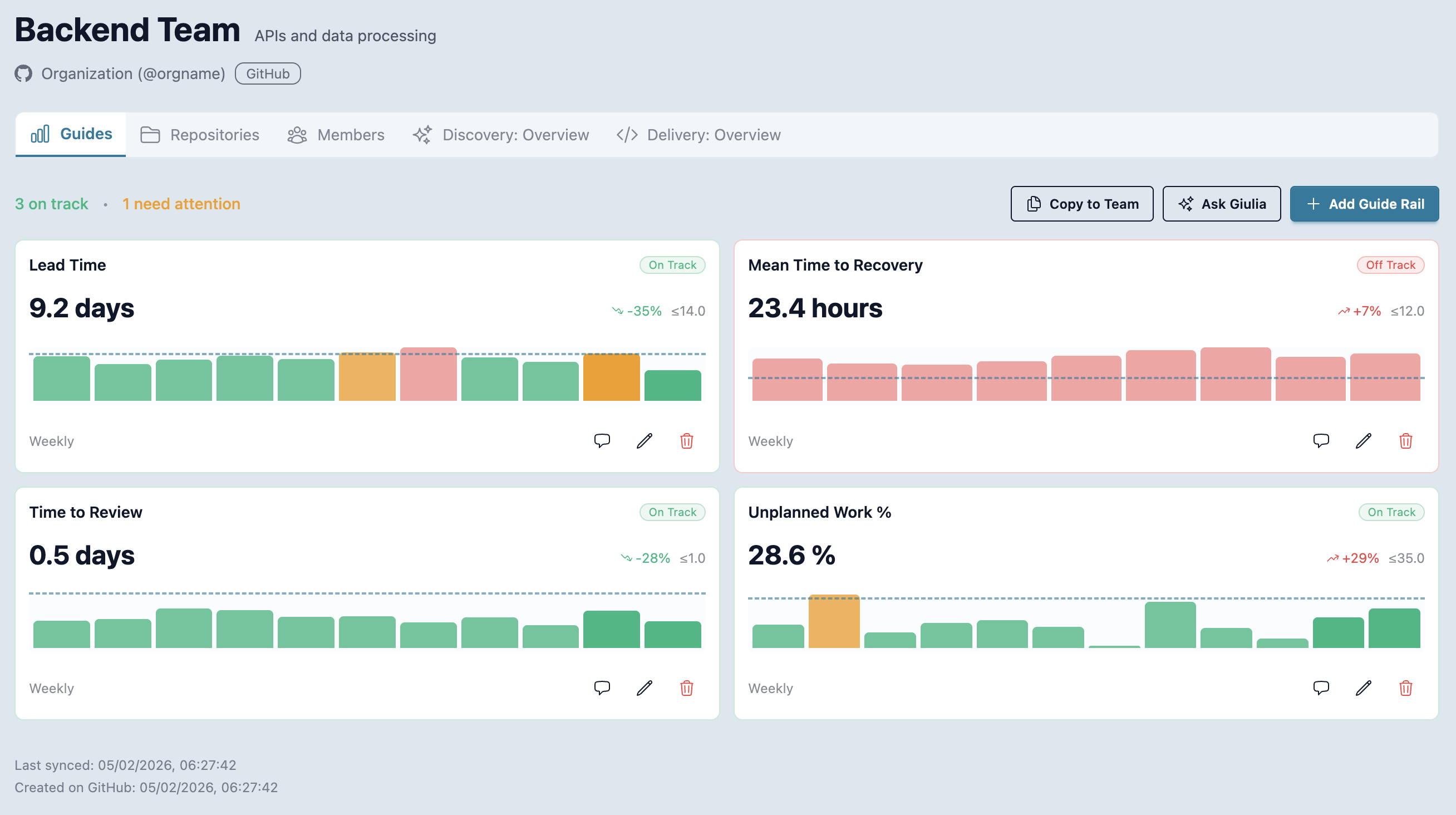Delete the Lead Time guide rail
This screenshot has width=1456, height=815.
coord(687,440)
